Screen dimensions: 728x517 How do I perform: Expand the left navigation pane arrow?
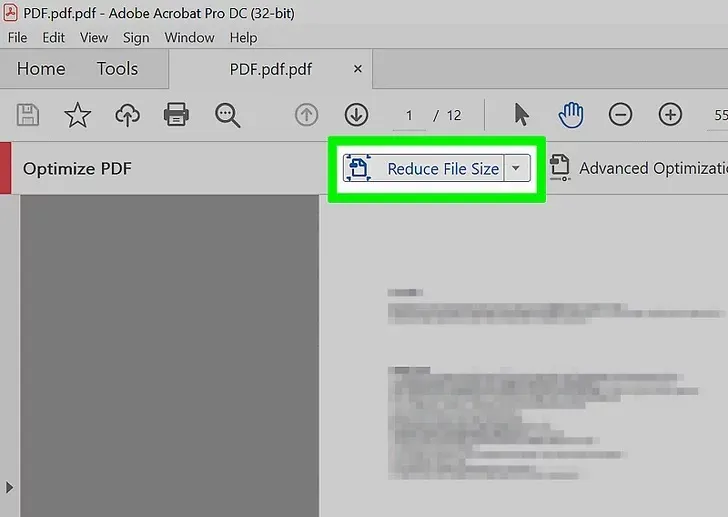coord(9,487)
